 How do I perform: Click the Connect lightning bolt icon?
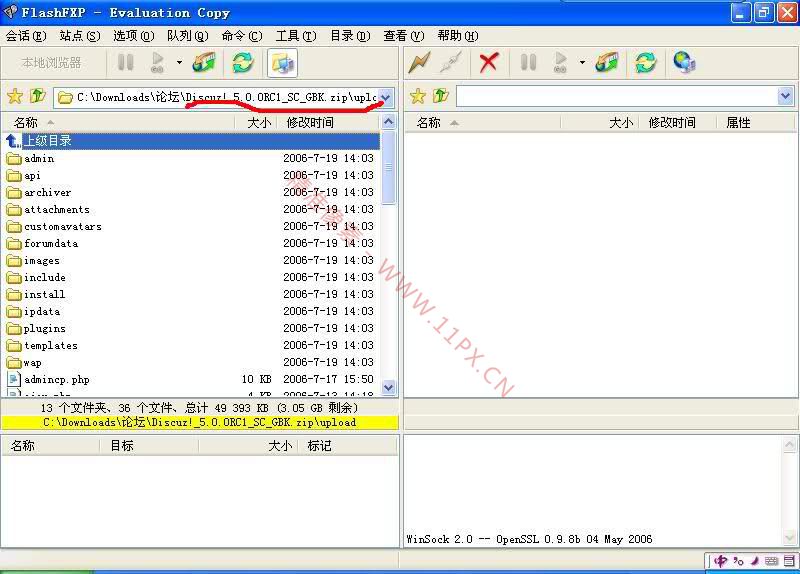420,63
